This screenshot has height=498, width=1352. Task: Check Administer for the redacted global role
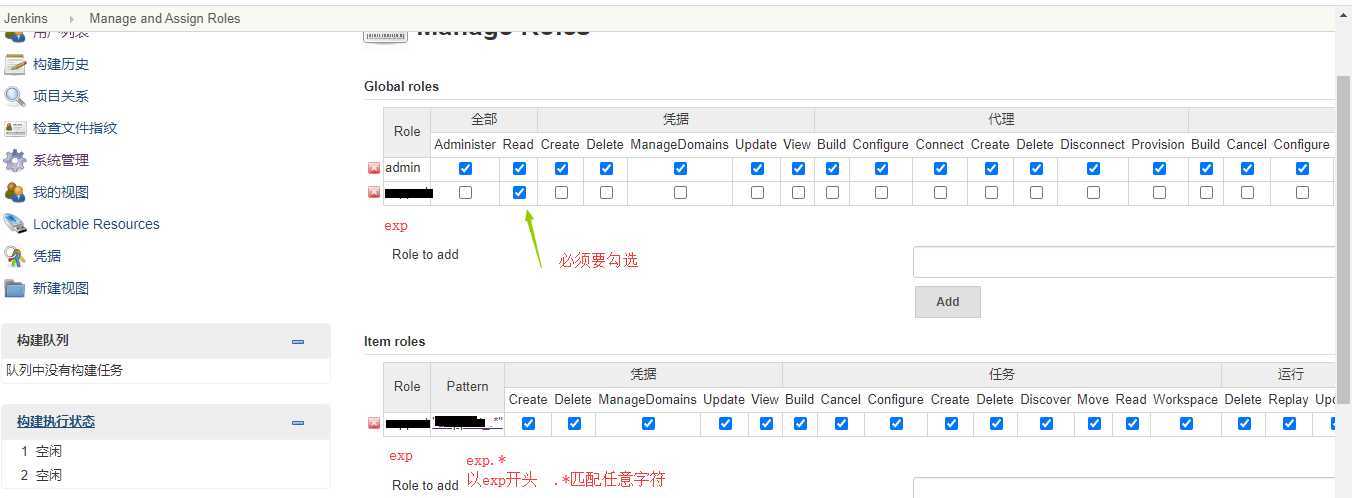click(x=466, y=193)
